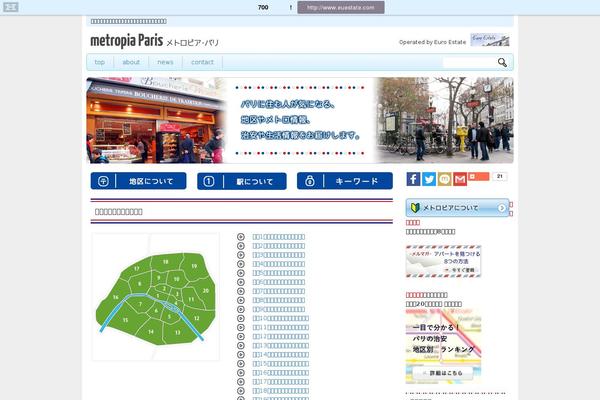Viewport: 600px width, 400px height.
Task: Share page on Facebook
Action: 413,179
